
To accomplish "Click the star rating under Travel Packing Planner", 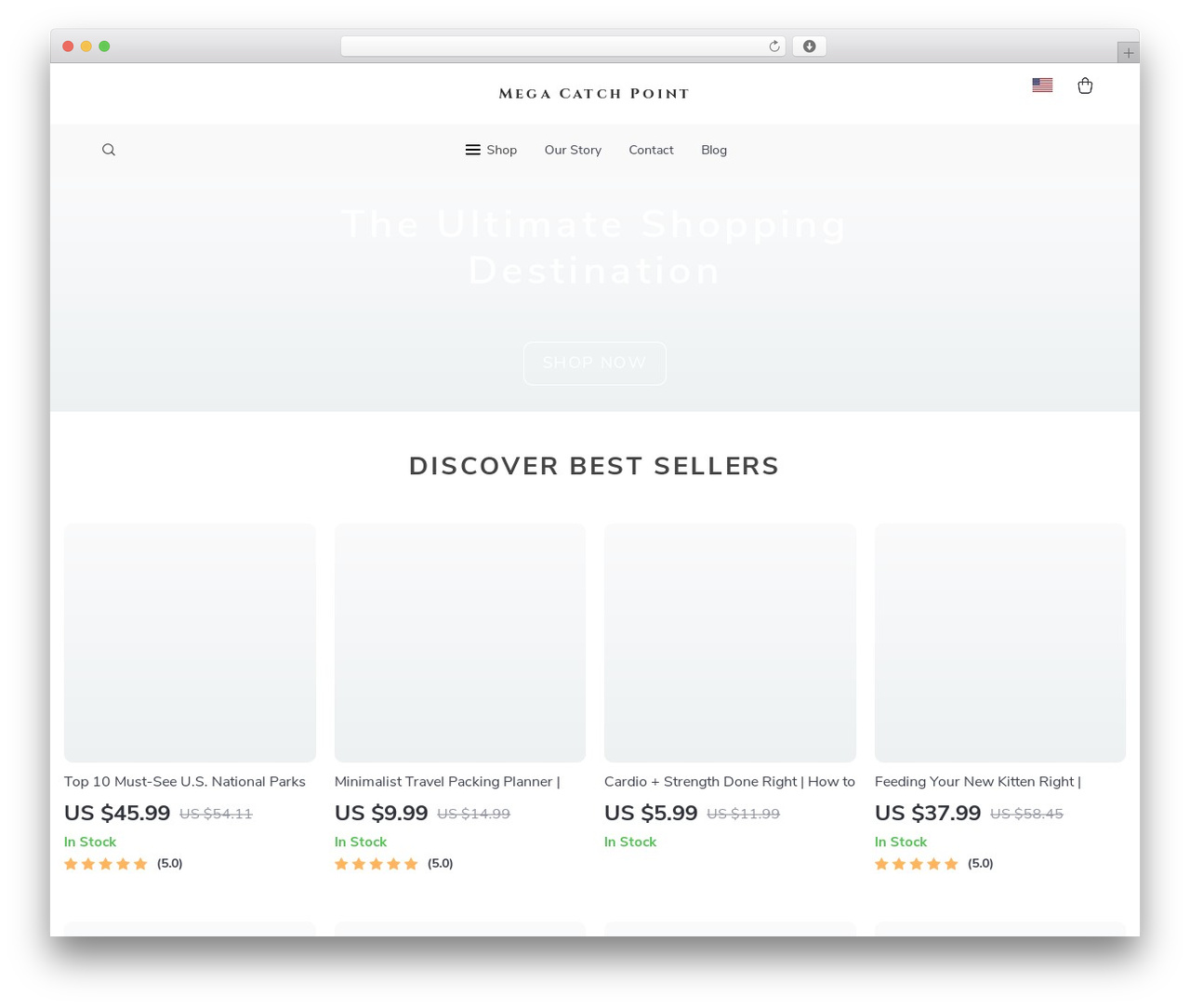I will (x=377, y=864).
